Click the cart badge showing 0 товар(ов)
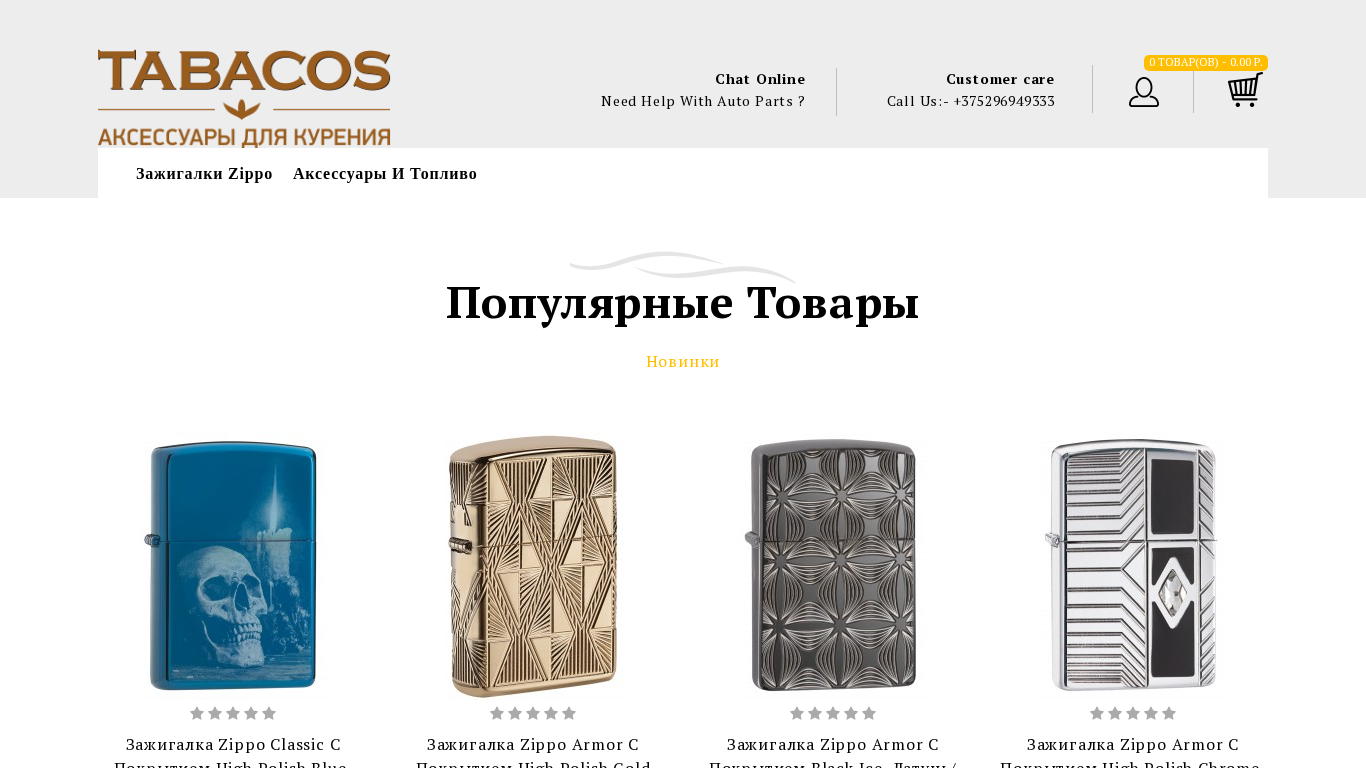 point(1206,62)
